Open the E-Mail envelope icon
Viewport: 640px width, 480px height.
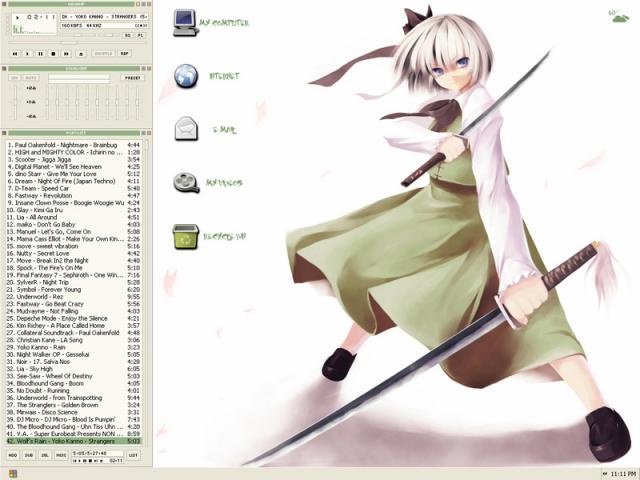[x=186, y=128]
